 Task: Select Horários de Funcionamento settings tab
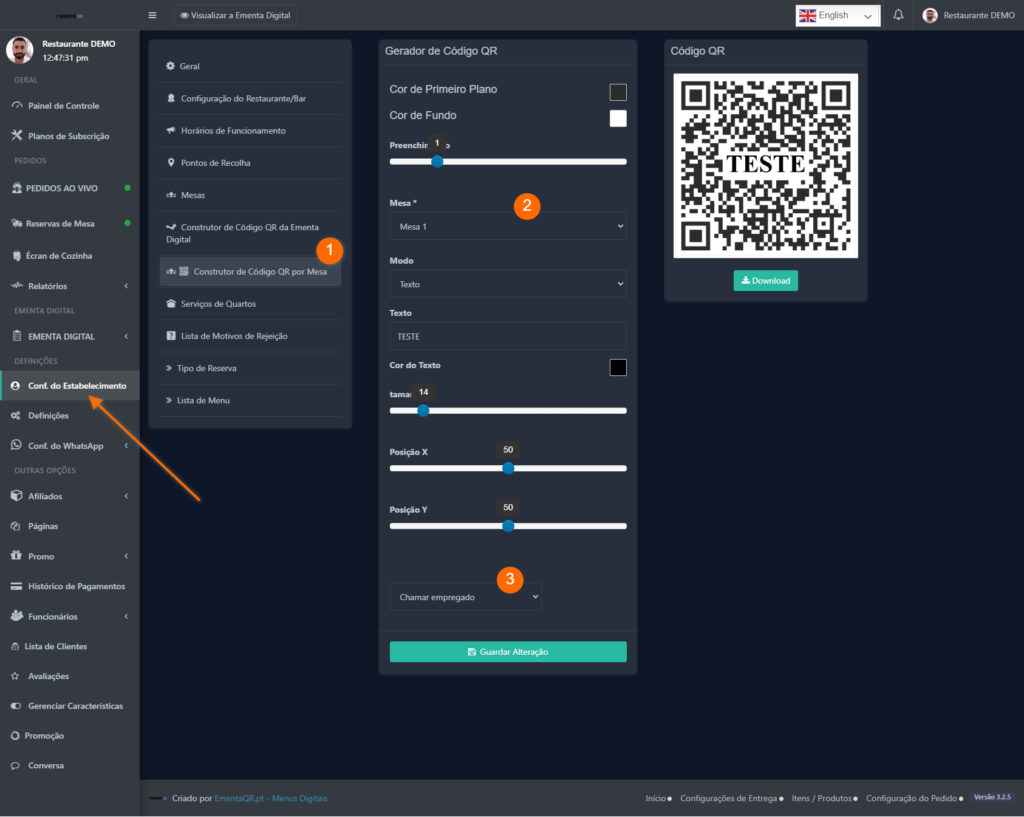(x=232, y=131)
